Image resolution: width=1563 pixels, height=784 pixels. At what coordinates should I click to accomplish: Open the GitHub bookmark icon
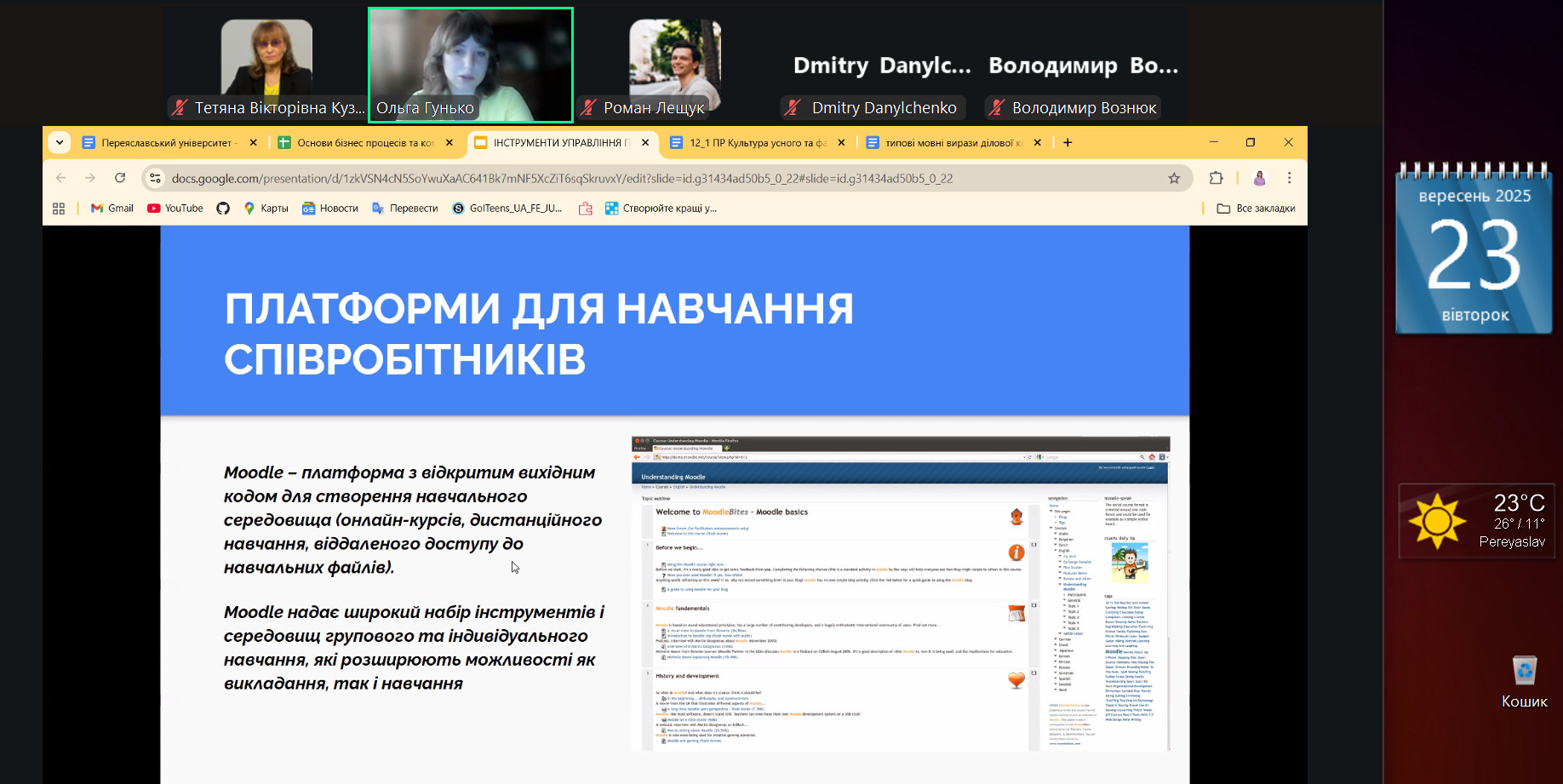click(x=223, y=209)
